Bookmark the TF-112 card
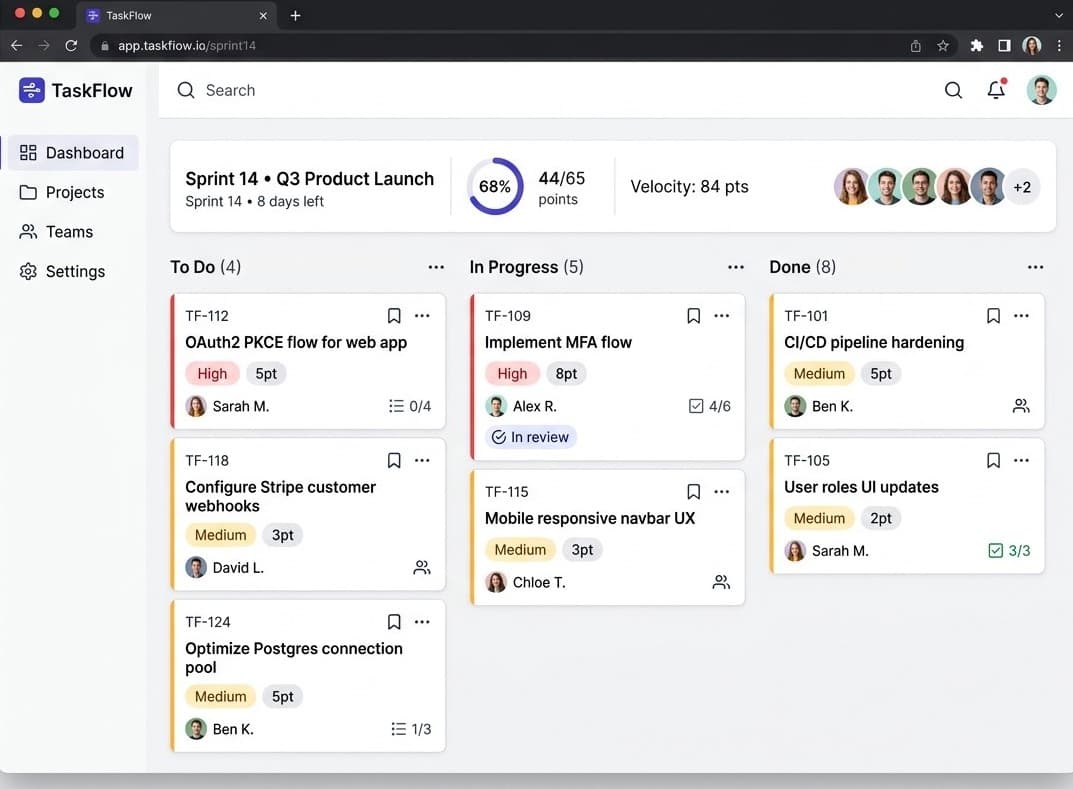 394,315
